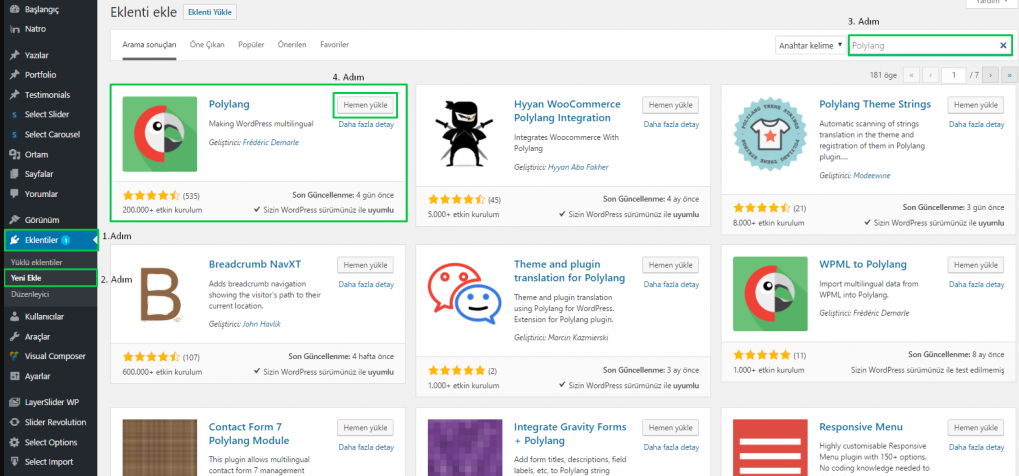1019x476 pixels.
Task: Click the Eklentiler update count badge
Action: coord(66,241)
